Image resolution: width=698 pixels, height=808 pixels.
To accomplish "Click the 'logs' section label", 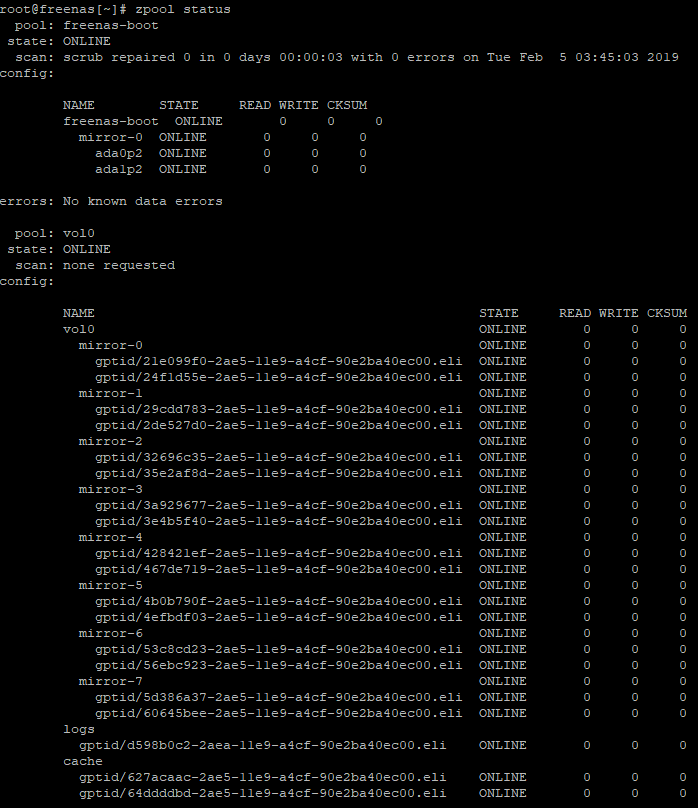I will pyautogui.click(x=79, y=730).
